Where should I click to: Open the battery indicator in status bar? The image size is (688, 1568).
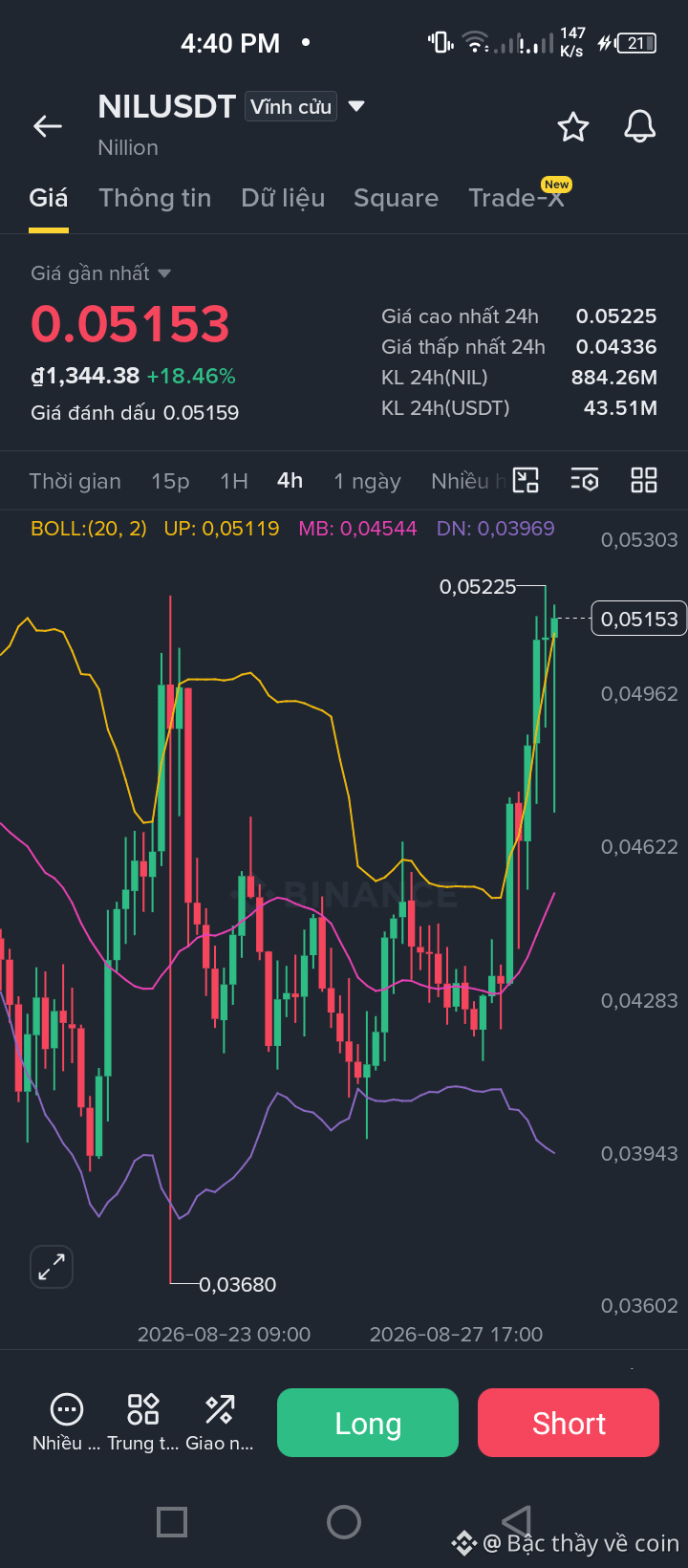click(x=636, y=43)
